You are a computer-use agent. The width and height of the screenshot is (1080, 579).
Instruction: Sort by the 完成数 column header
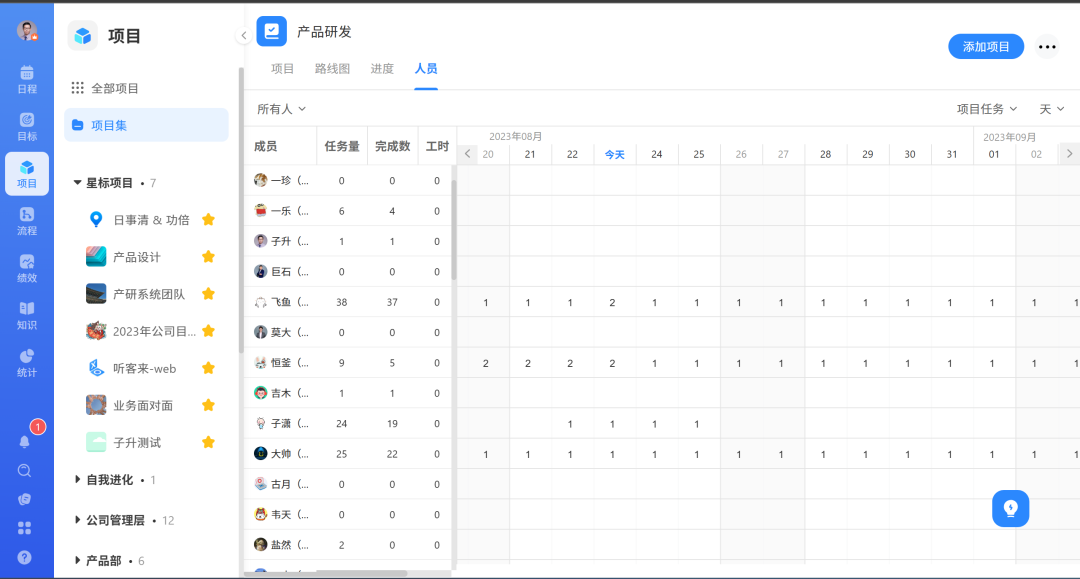point(392,146)
